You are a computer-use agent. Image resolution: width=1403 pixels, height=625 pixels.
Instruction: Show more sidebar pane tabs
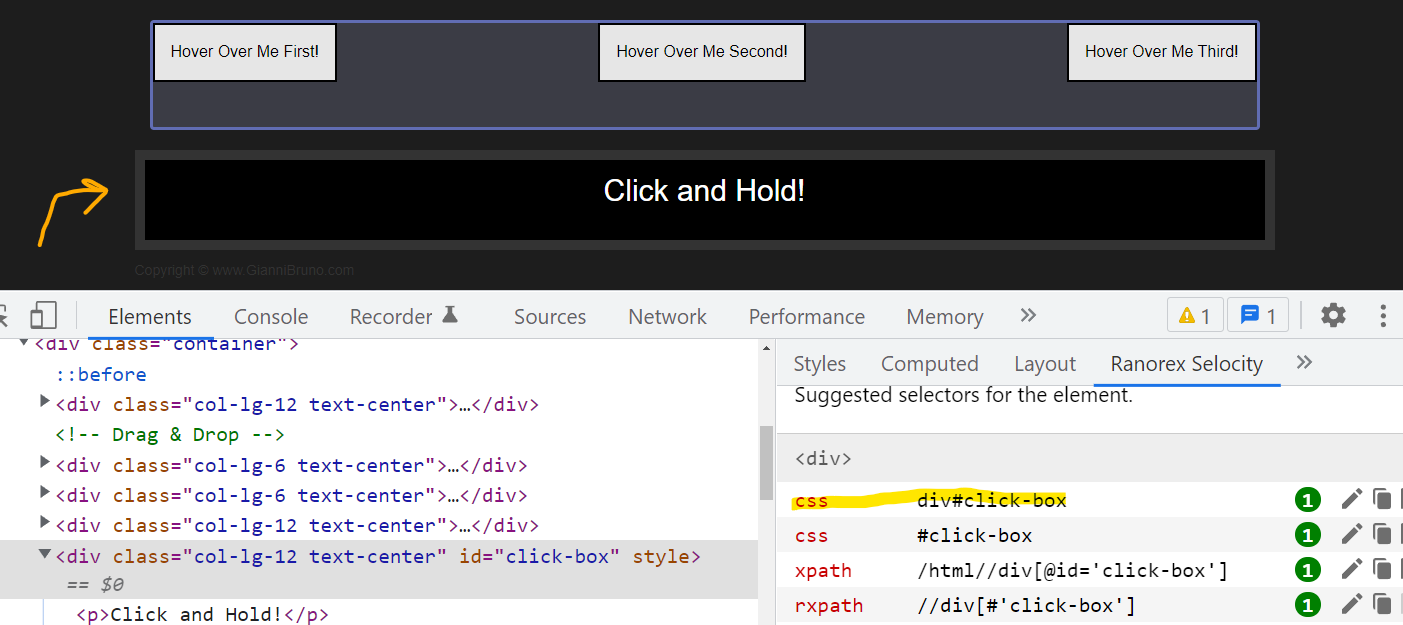point(1304,363)
